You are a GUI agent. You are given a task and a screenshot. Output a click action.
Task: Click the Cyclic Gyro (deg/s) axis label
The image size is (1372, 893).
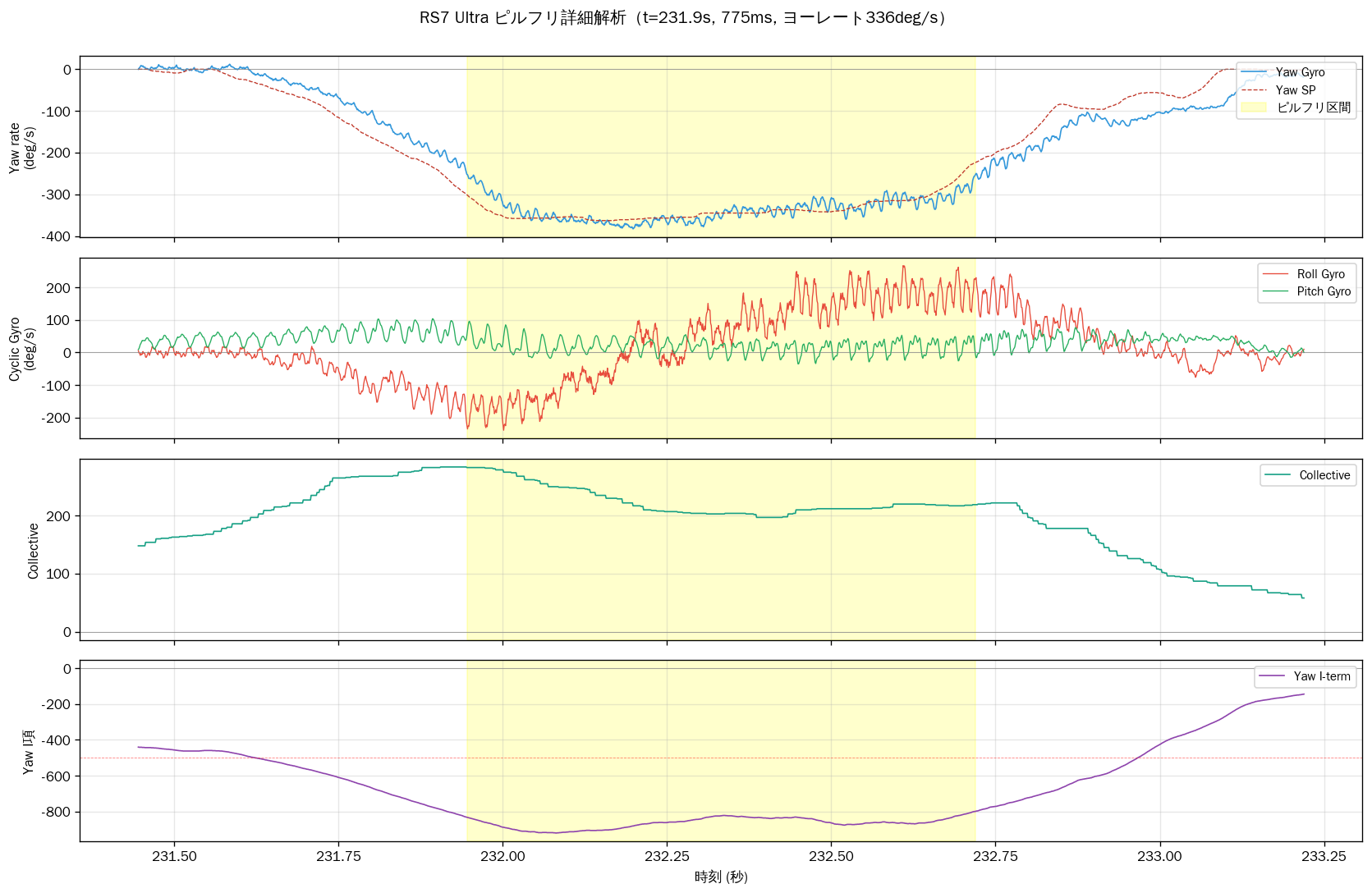click(22, 350)
